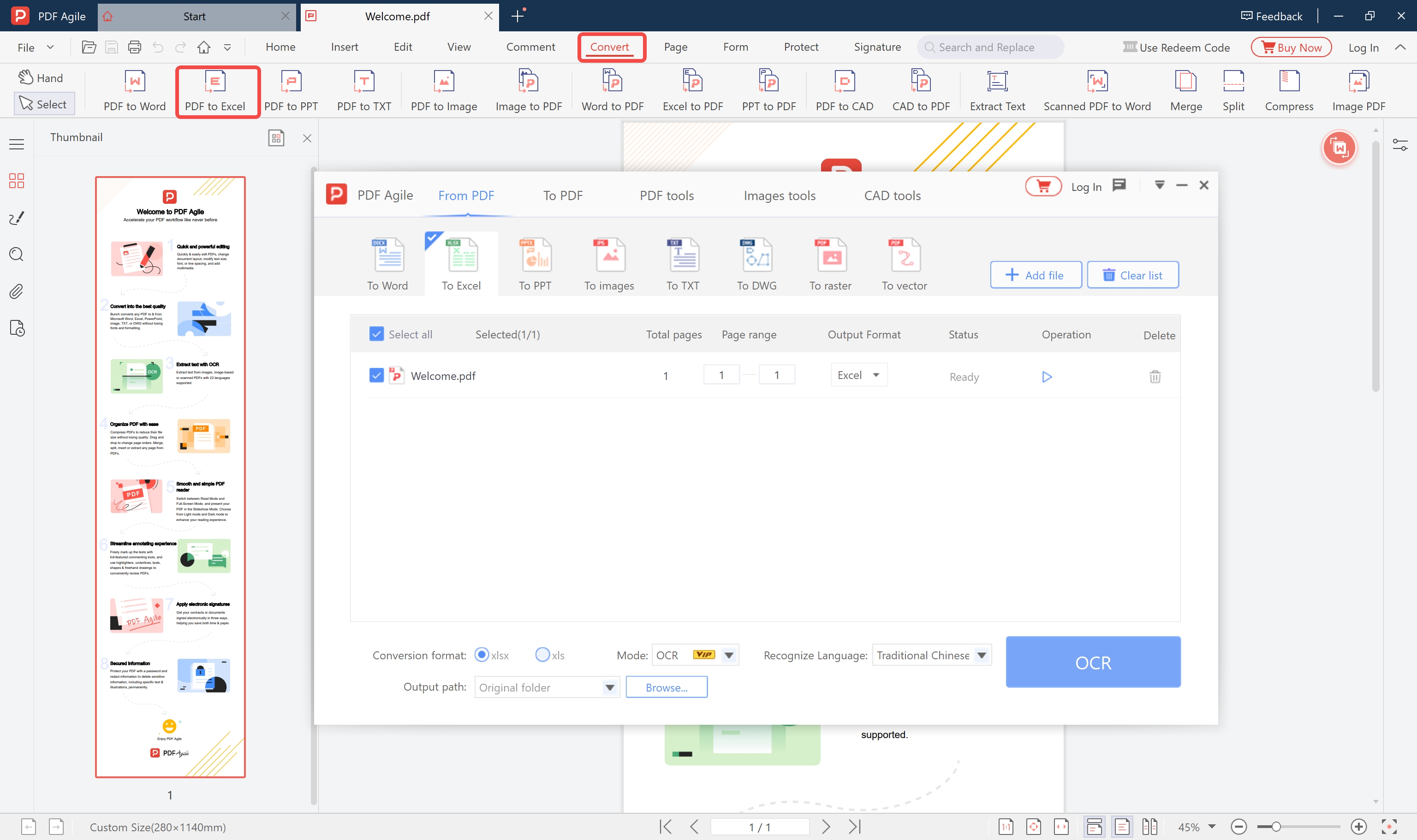Image resolution: width=1417 pixels, height=840 pixels.
Task: Open attachments panel in left sidebar
Action: [x=17, y=291]
